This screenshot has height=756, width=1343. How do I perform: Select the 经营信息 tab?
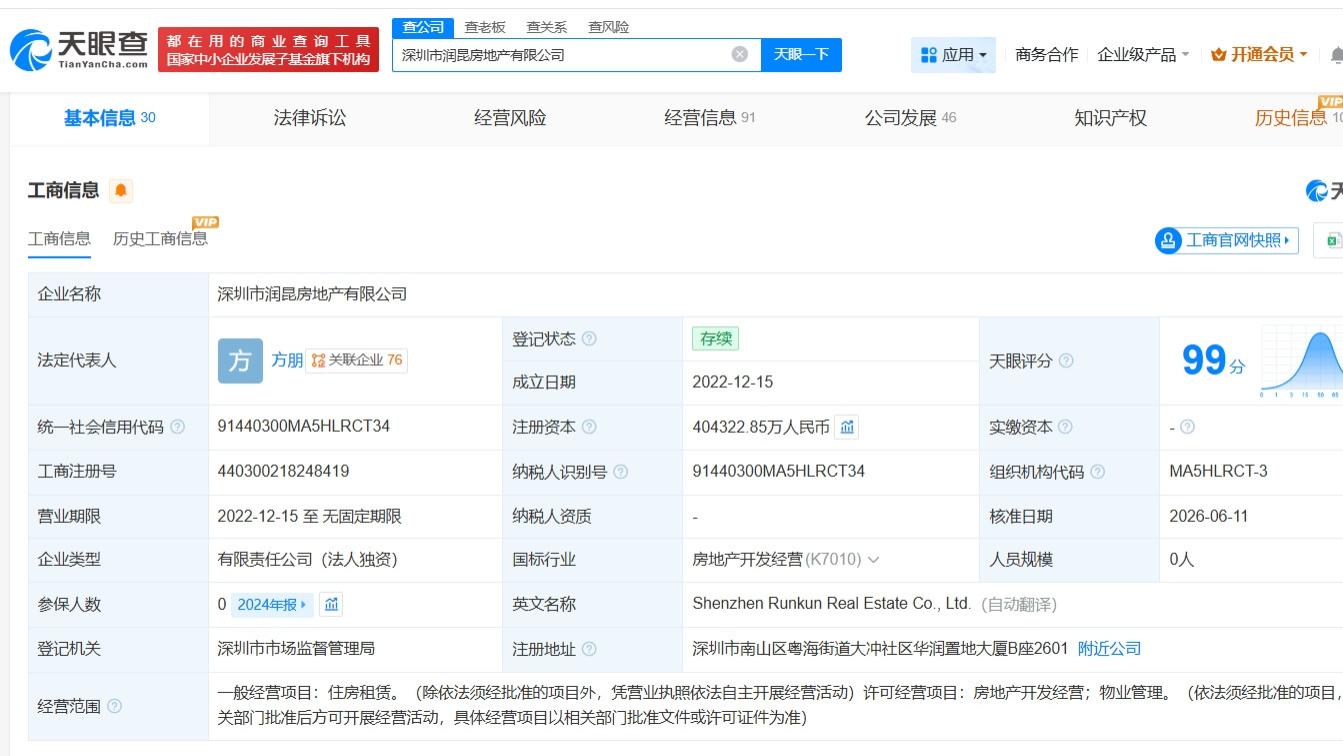pos(710,118)
